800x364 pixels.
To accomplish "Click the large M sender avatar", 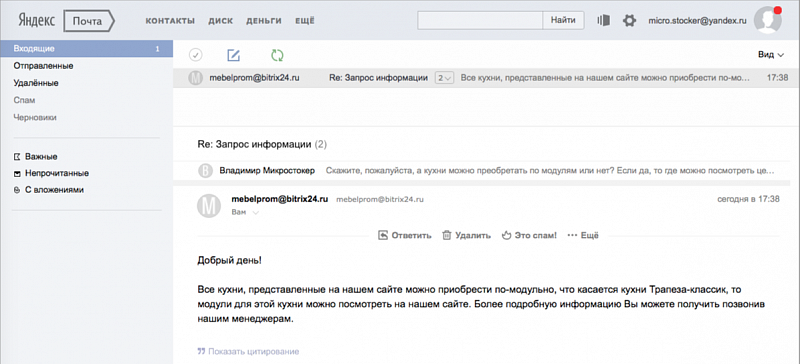I will (209, 205).
